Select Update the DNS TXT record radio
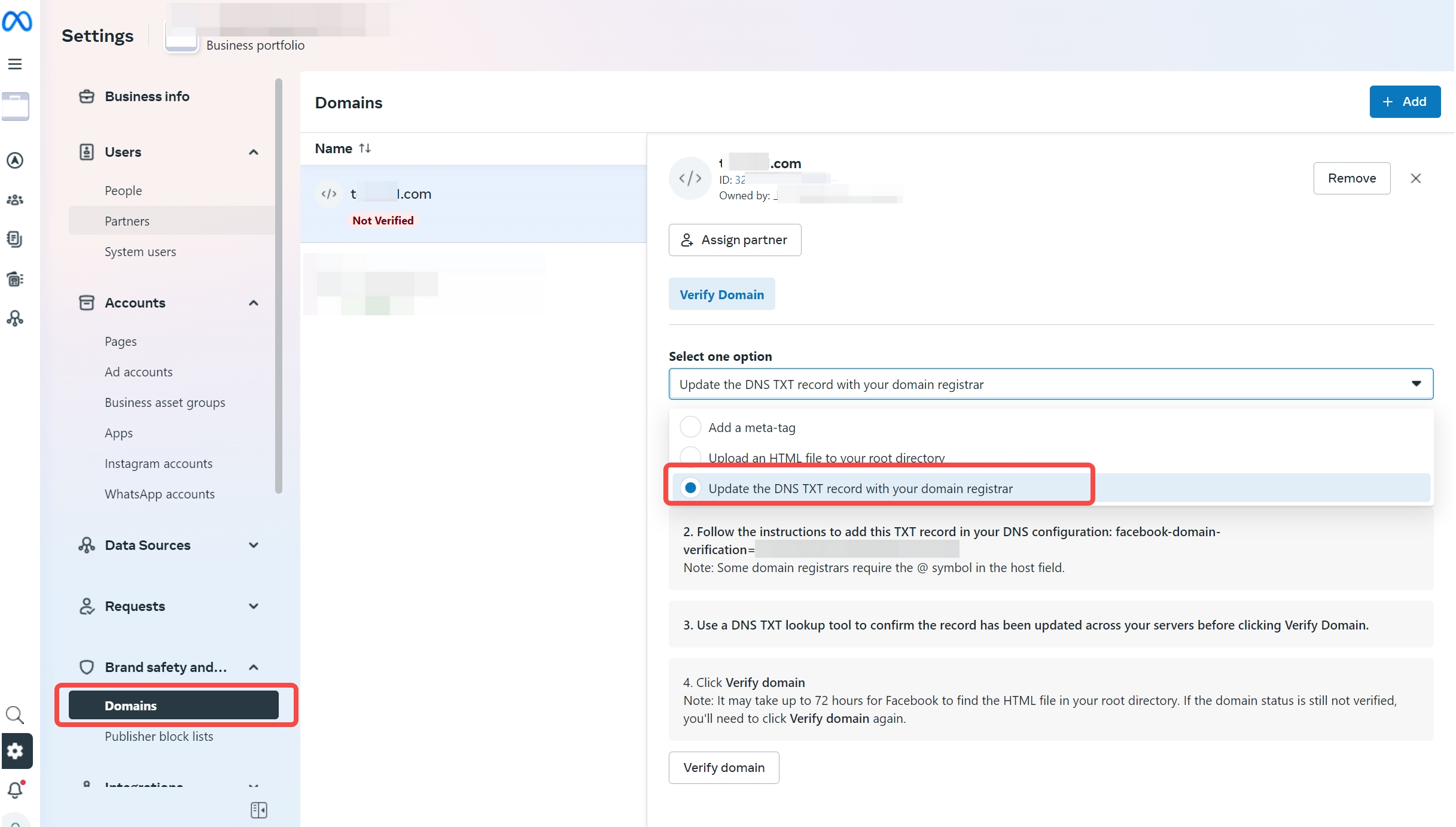The image size is (1456, 827). pyautogui.click(x=691, y=488)
